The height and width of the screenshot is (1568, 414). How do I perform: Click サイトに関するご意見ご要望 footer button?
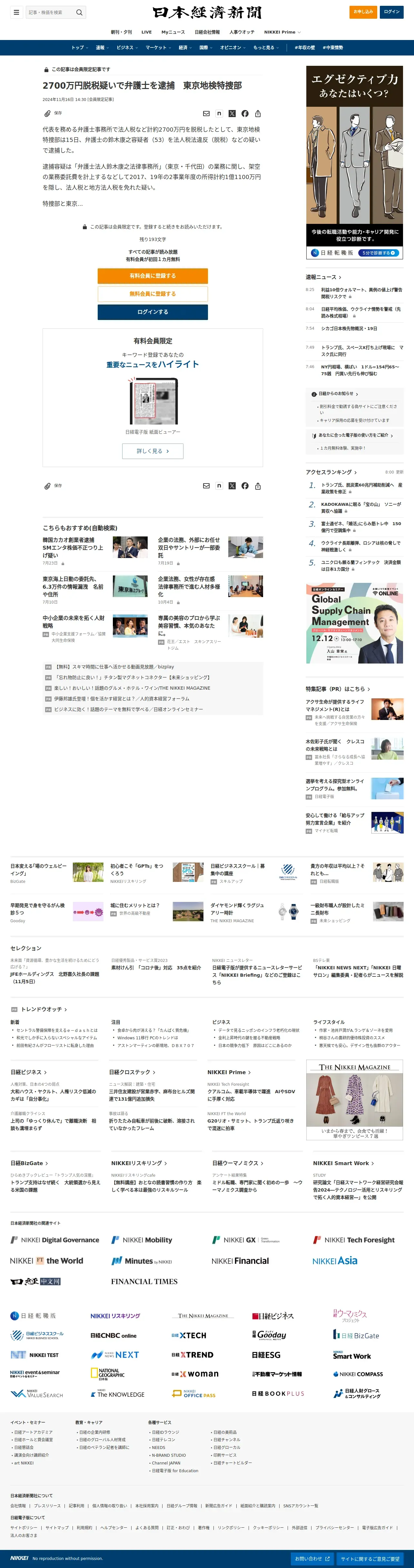pyautogui.click(x=370, y=1558)
